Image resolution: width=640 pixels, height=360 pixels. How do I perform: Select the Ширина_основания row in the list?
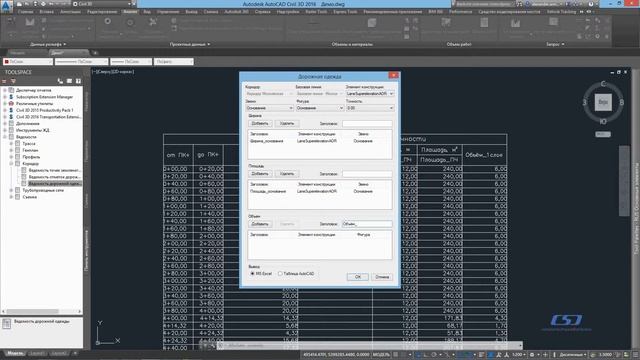320,141
